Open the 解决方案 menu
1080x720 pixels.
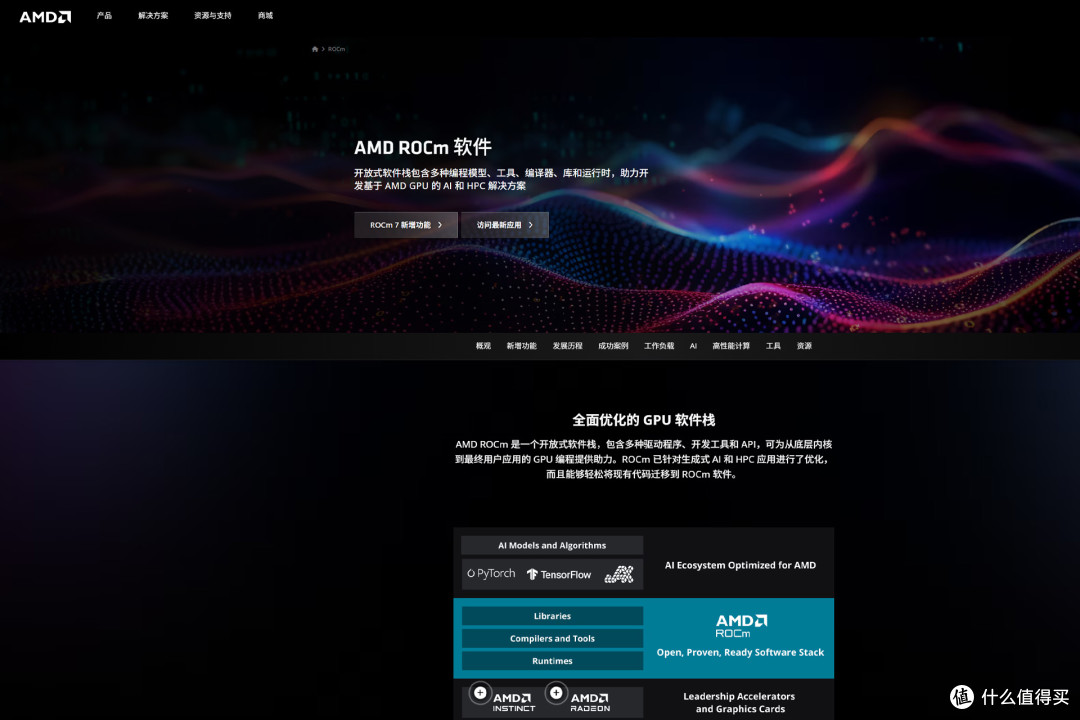[x=153, y=15]
